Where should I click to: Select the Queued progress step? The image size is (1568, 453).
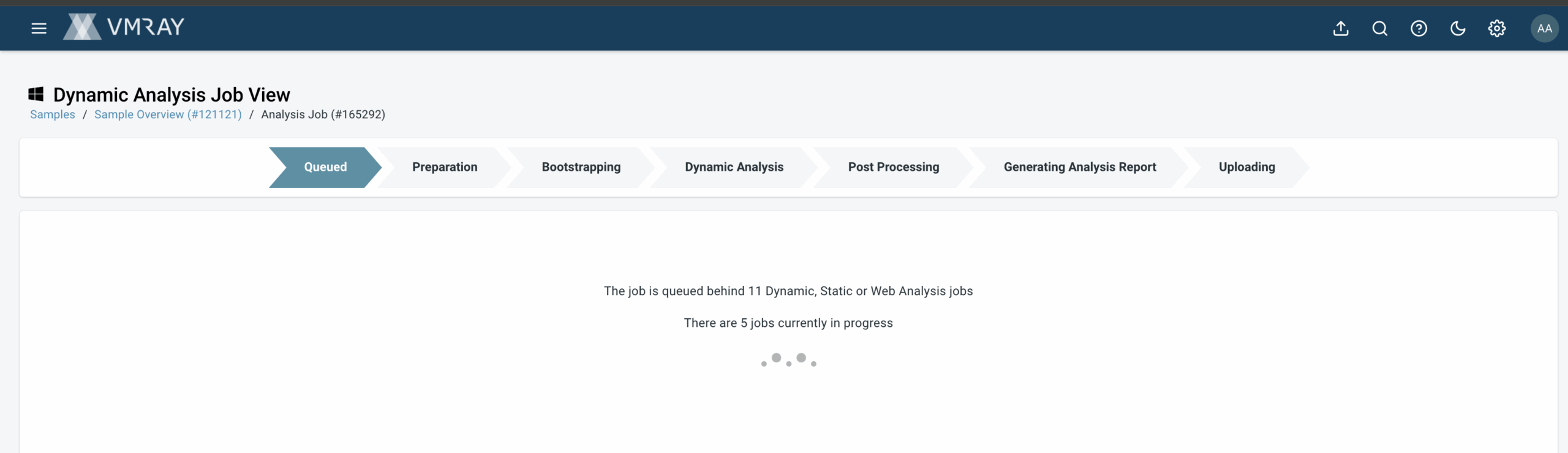pyautogui.click(x=325, y=167)
